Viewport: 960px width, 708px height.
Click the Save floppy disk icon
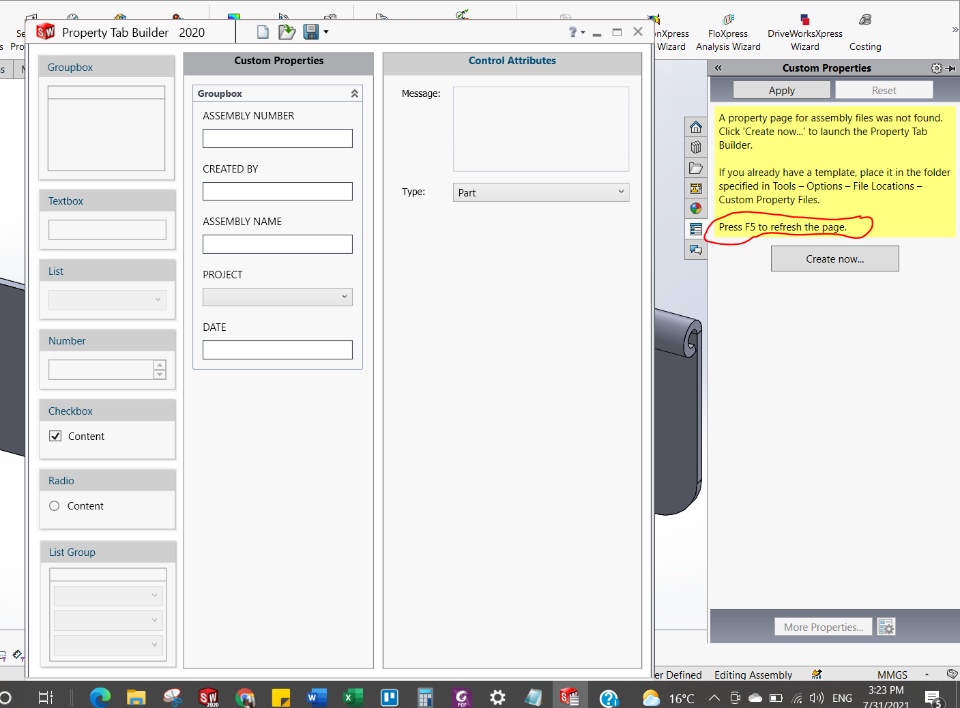[311, 32]
